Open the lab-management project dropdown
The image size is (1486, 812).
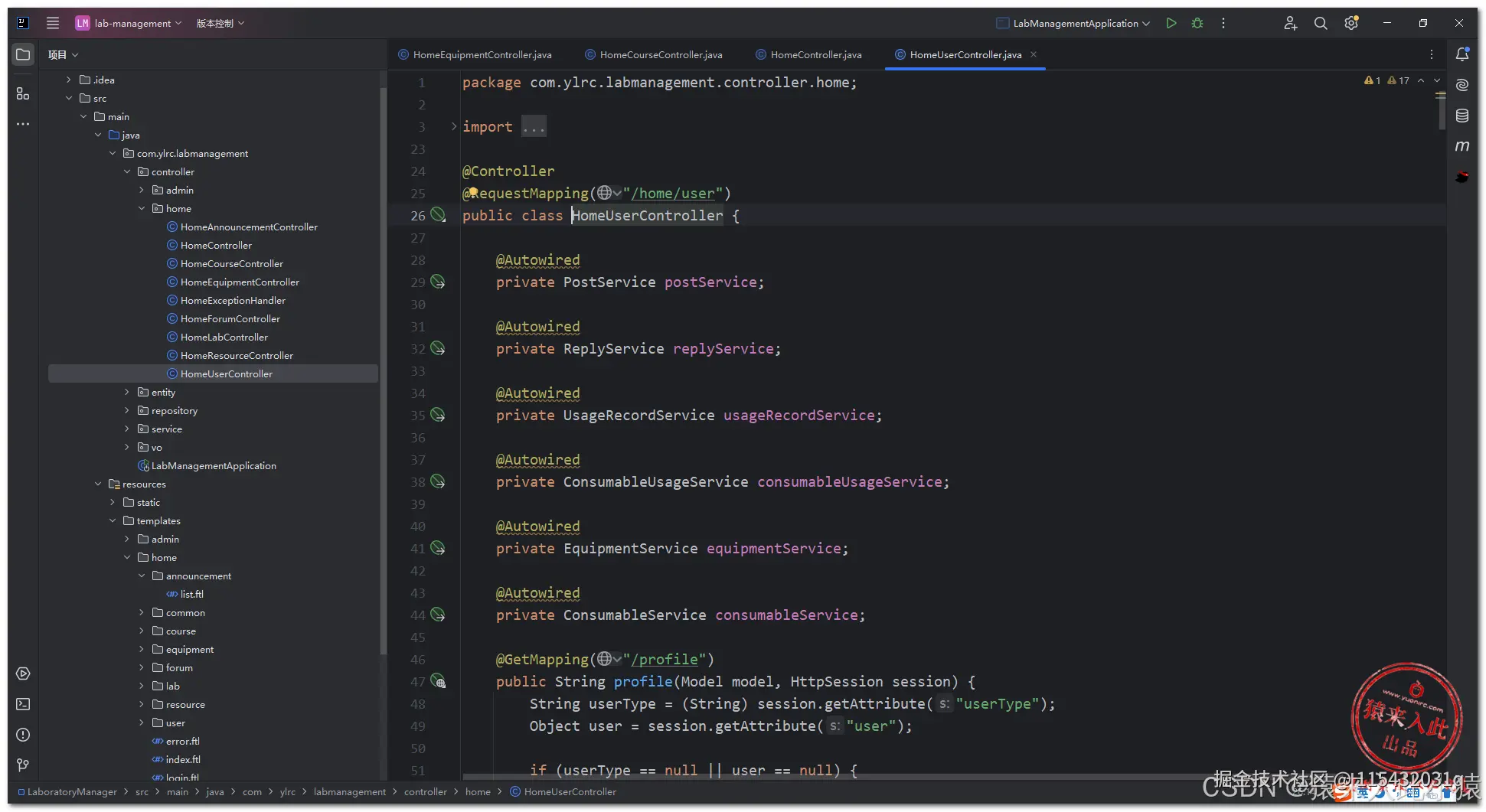point(129,23)
